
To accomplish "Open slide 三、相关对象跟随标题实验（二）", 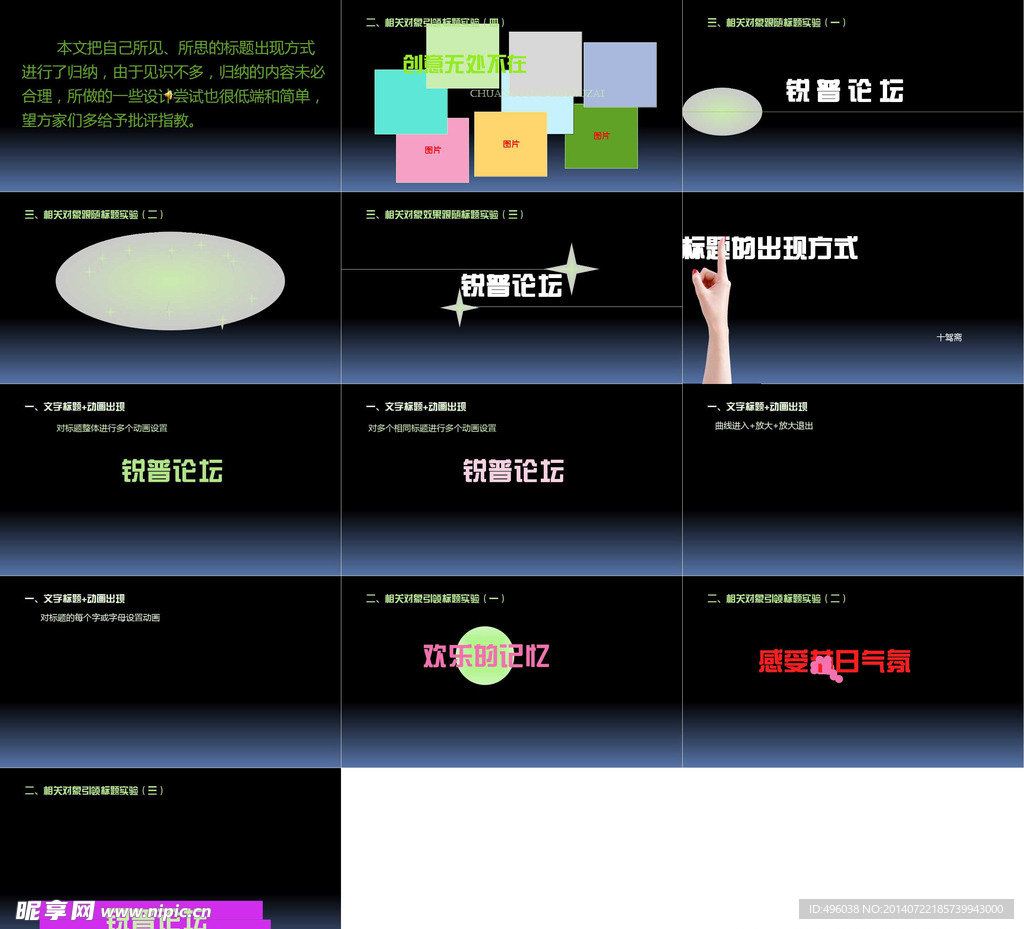I will pos(170,288).
